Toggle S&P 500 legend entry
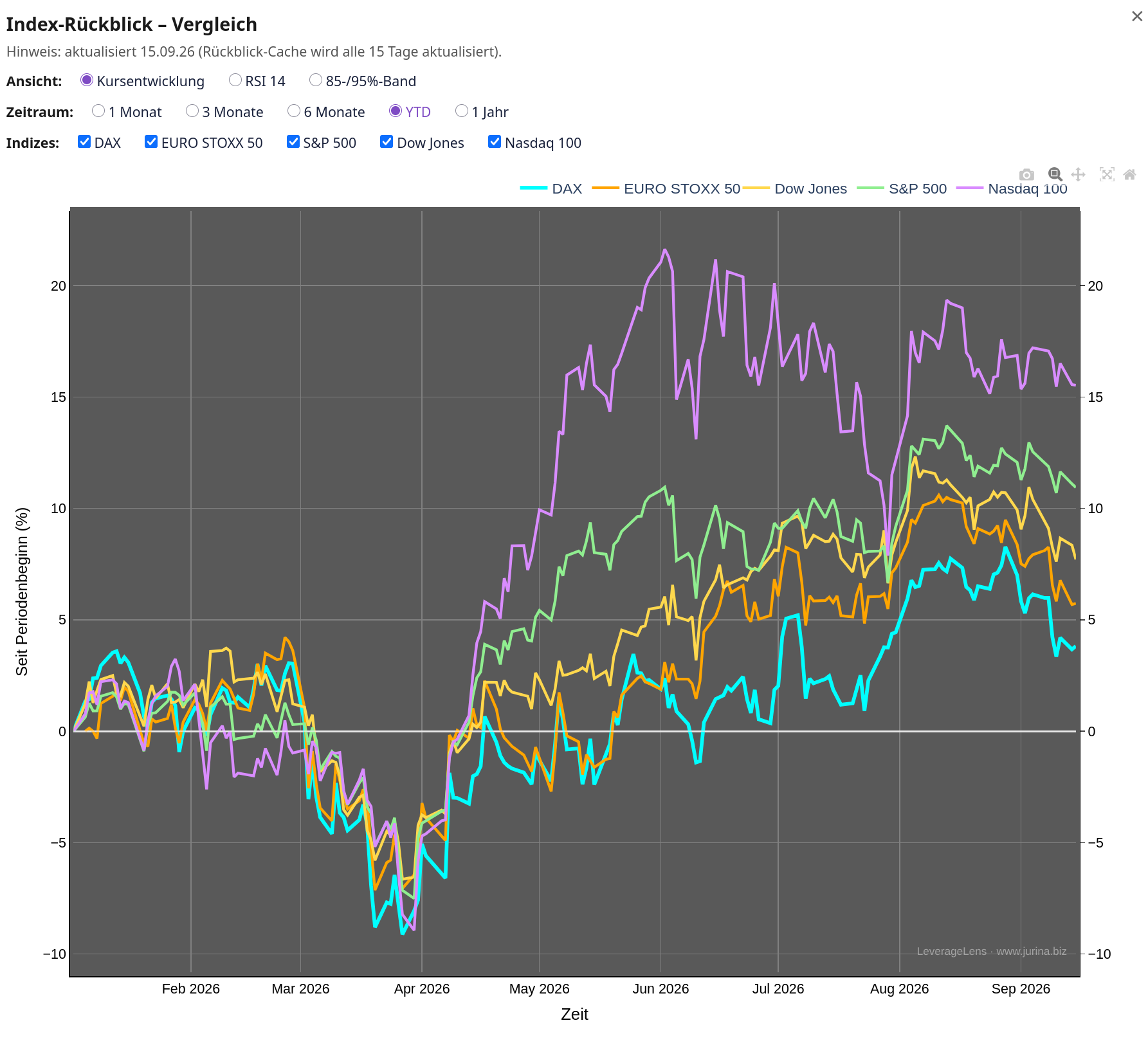Screen dimensions: 1148x1043 point(902,188)
